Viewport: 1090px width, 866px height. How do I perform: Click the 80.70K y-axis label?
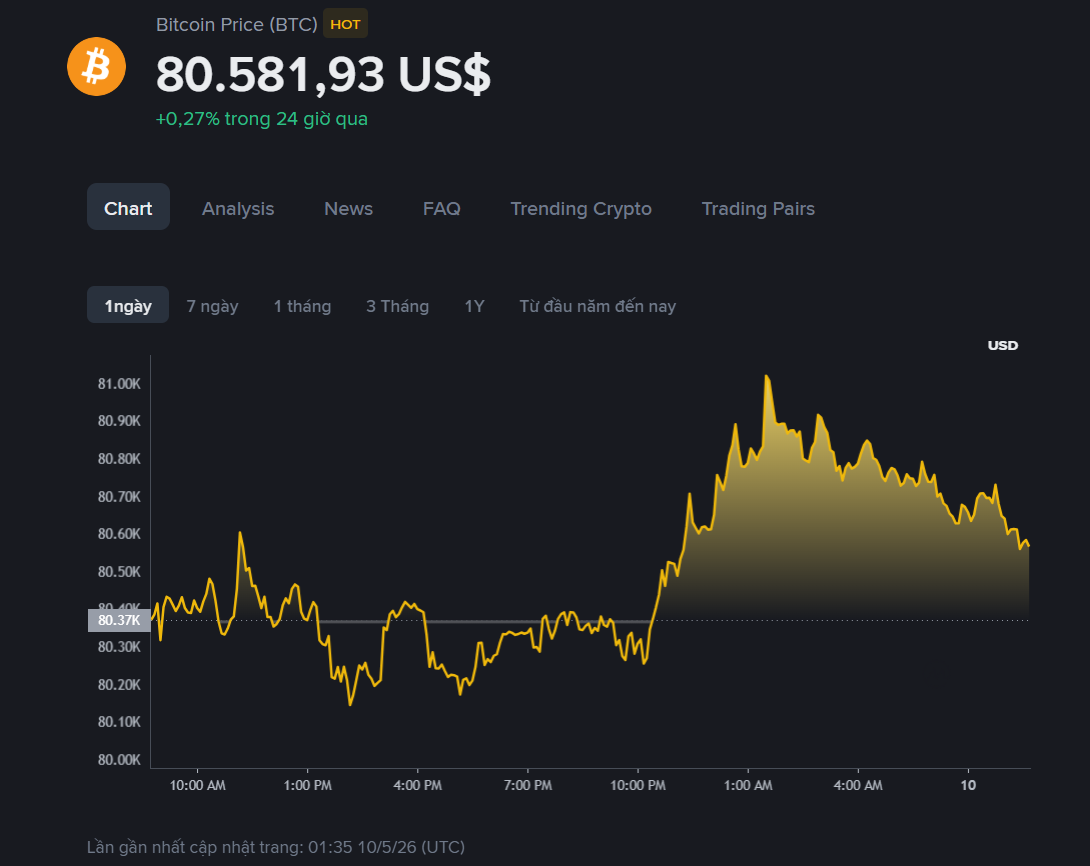(x=120, y=496)
